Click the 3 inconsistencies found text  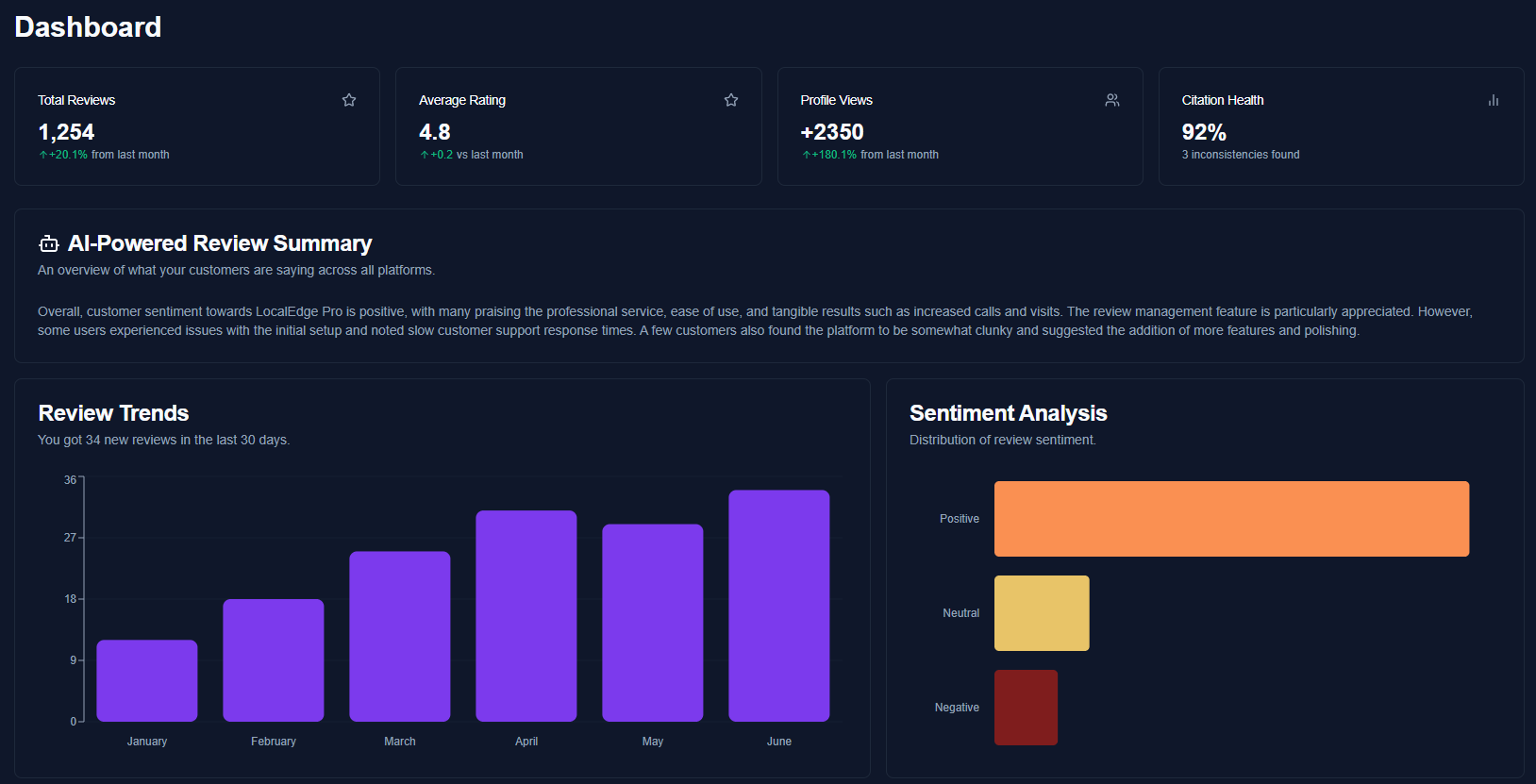pyautogui.click(x=1241, y=155)
